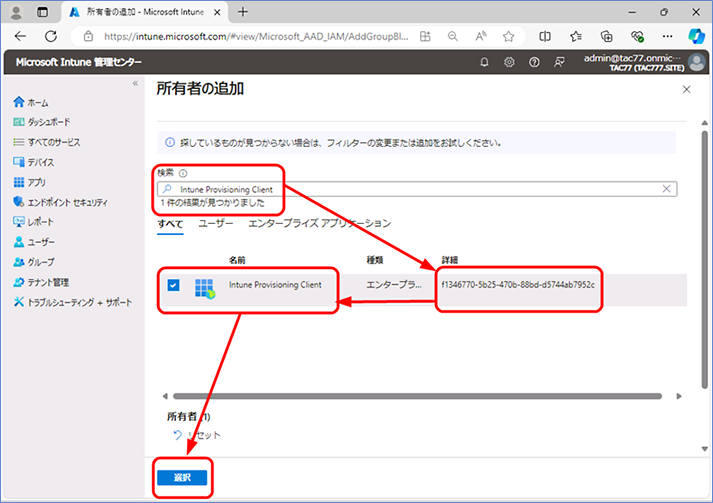Viewport: 713px width, 503px height.
Task: Click the horizontal scrollbar track
Action: pyautogui.click(x=417, y=396)
